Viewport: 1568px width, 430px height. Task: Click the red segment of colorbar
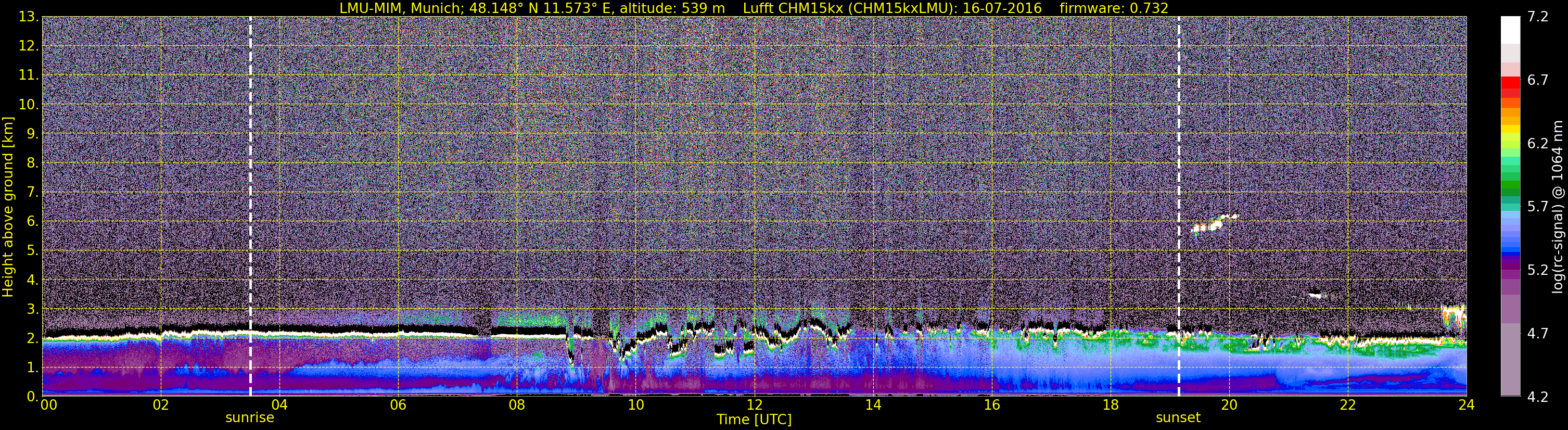(1510, 82)
